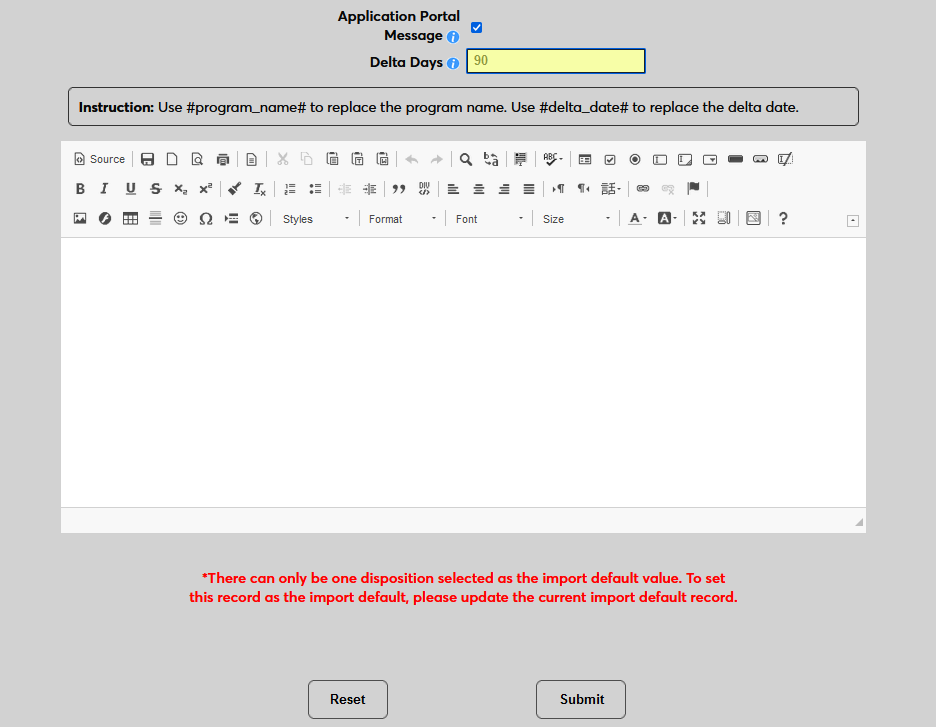
Task: Click the Save icon in editor toolbar
Action: tap(147, 159)
